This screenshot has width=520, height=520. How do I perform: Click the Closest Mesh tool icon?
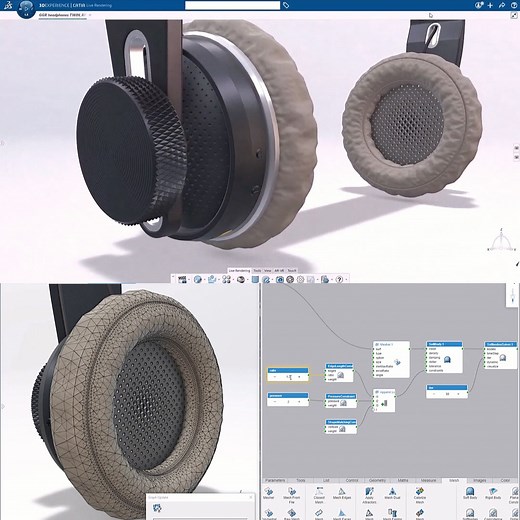[319, 491]
